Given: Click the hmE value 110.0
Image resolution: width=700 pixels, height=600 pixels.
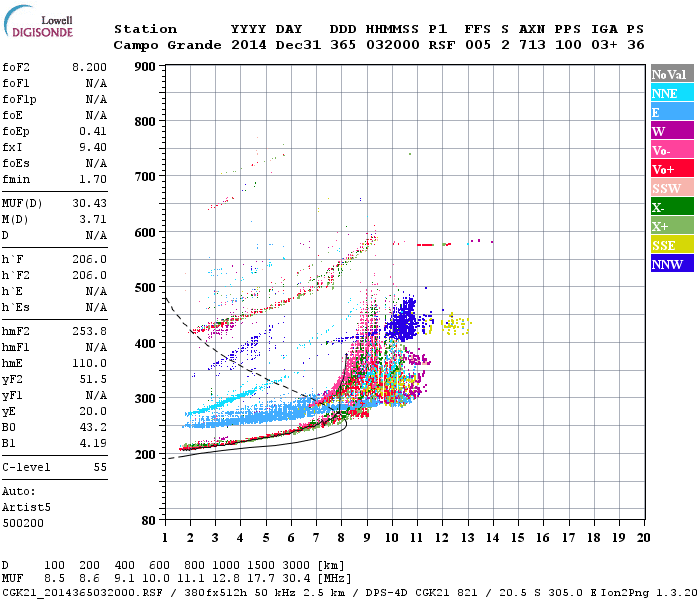Looking at the screenshot, I should tap(89, 363).
